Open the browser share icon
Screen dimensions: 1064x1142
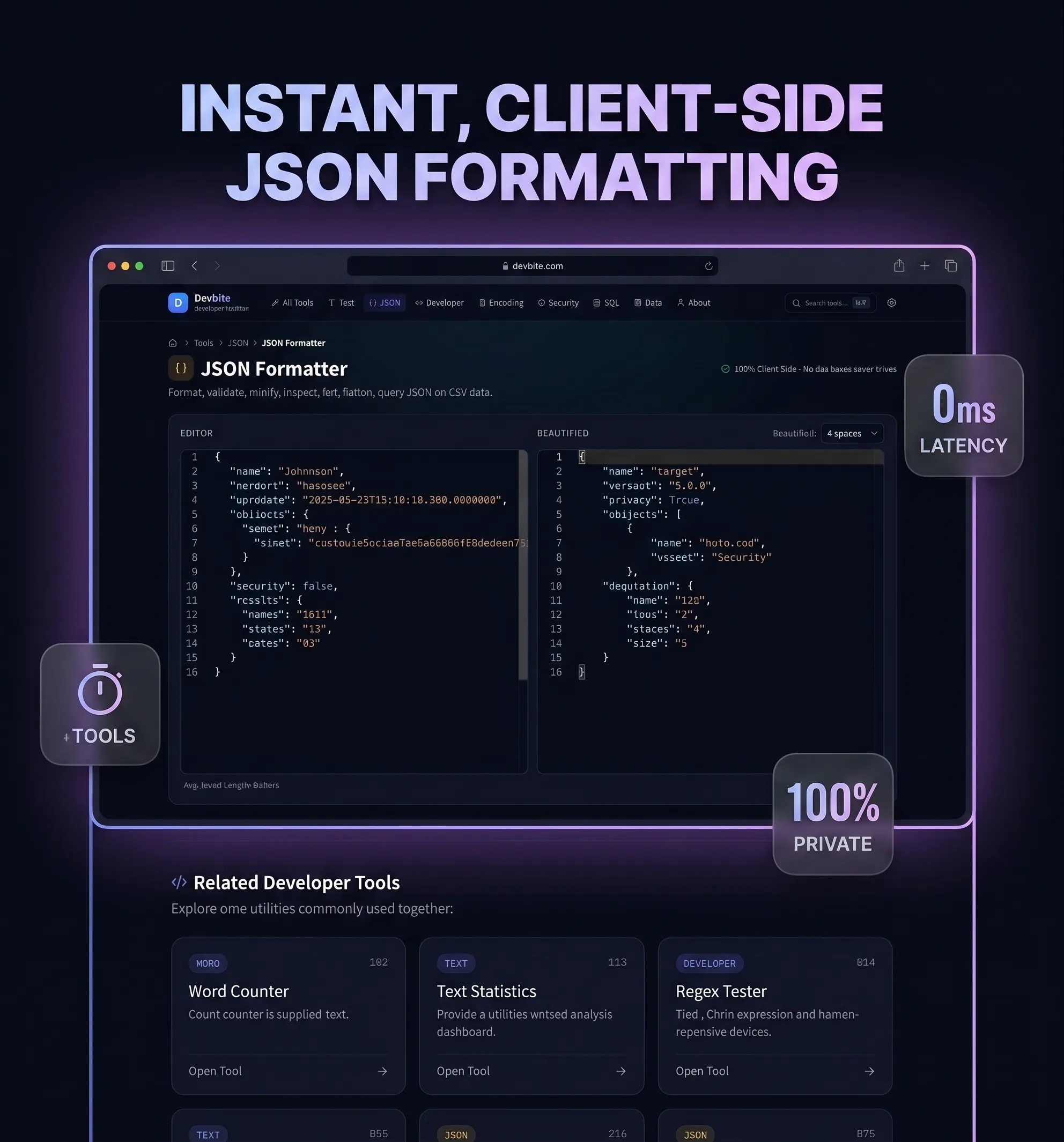899,265
